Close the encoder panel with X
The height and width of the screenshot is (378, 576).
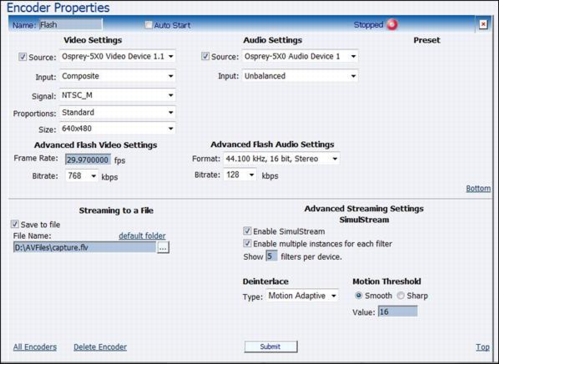(483, 24)
